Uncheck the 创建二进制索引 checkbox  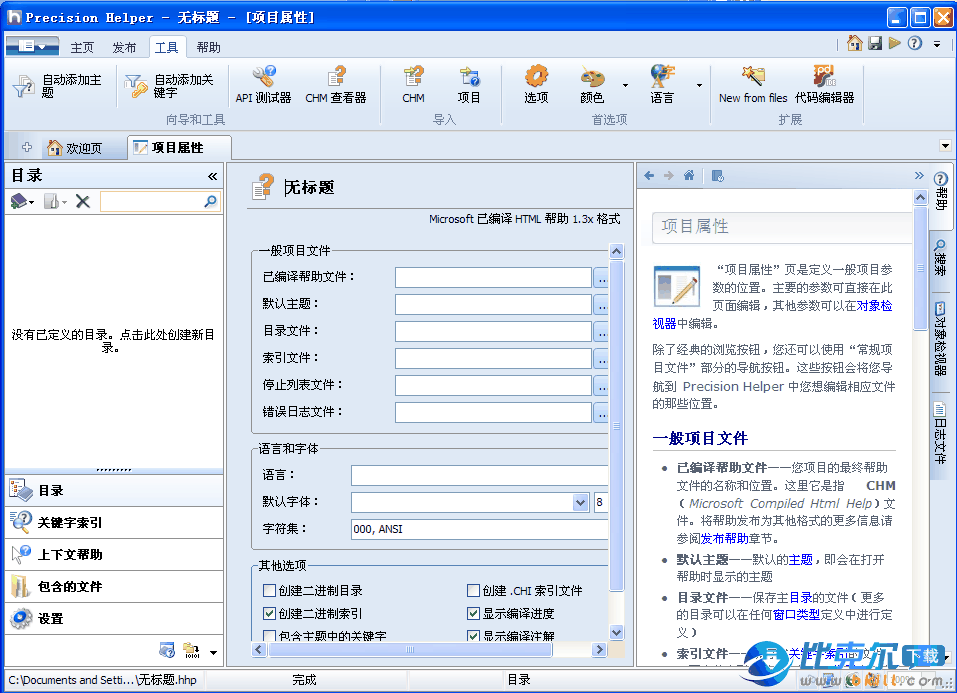click(269, 614)
